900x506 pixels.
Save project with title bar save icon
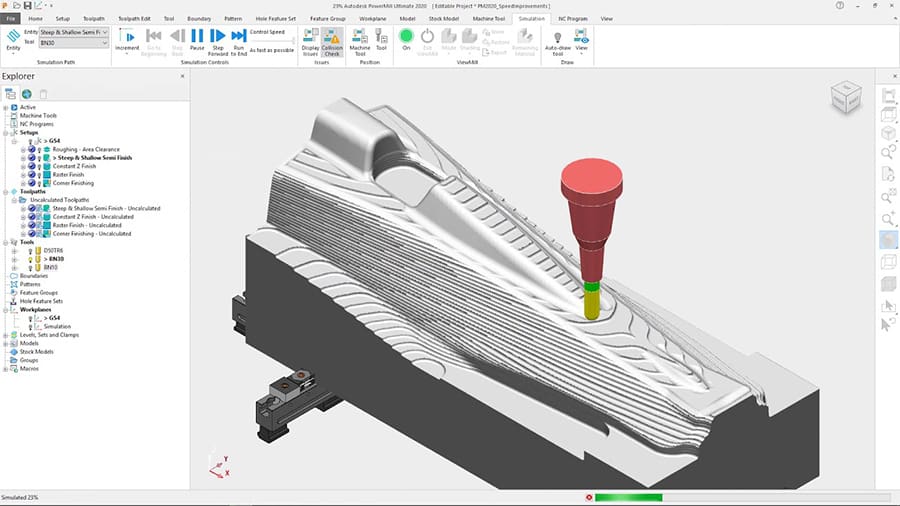coord(27,5)
